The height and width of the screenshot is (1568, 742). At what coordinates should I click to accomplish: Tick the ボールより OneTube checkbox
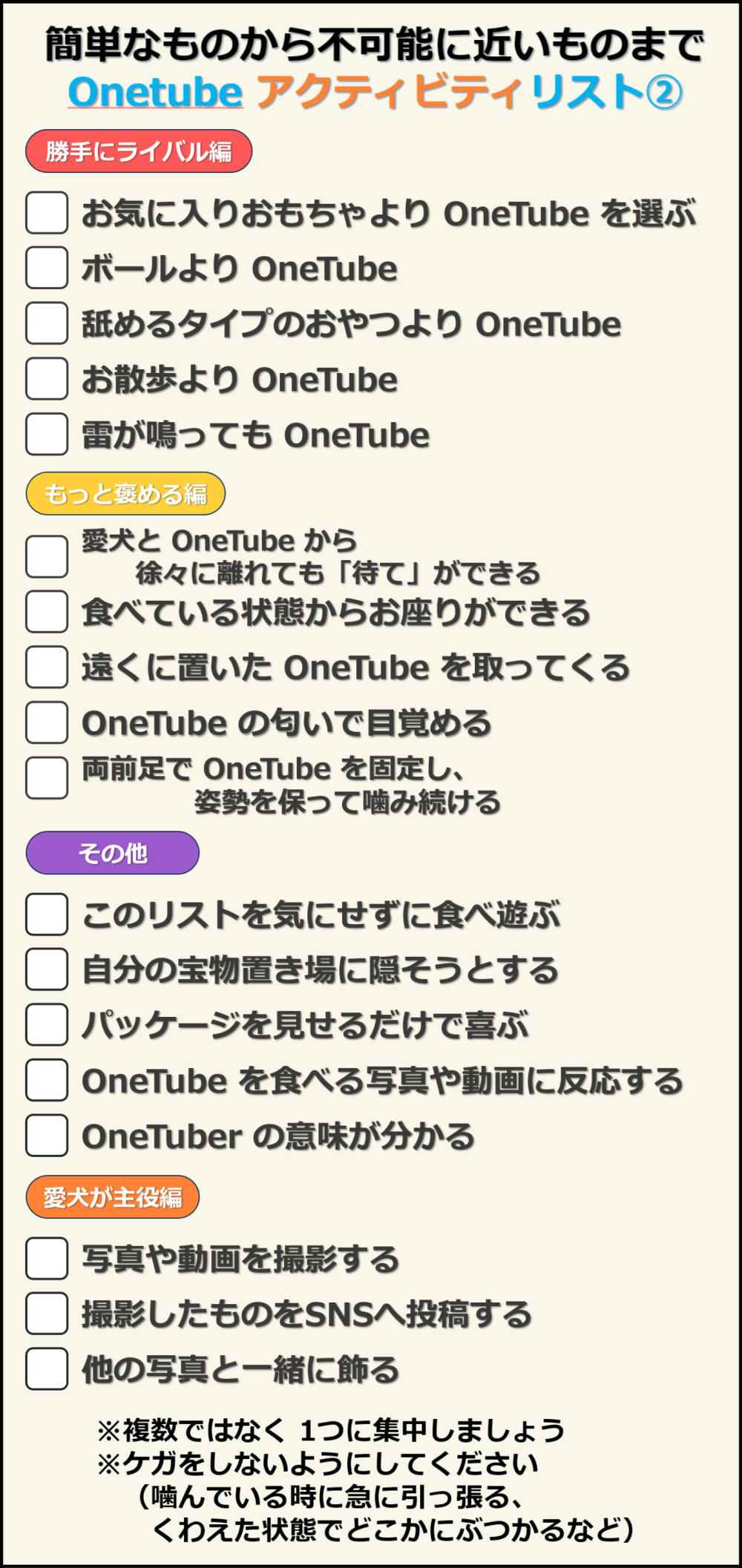(x=47, y=268)
